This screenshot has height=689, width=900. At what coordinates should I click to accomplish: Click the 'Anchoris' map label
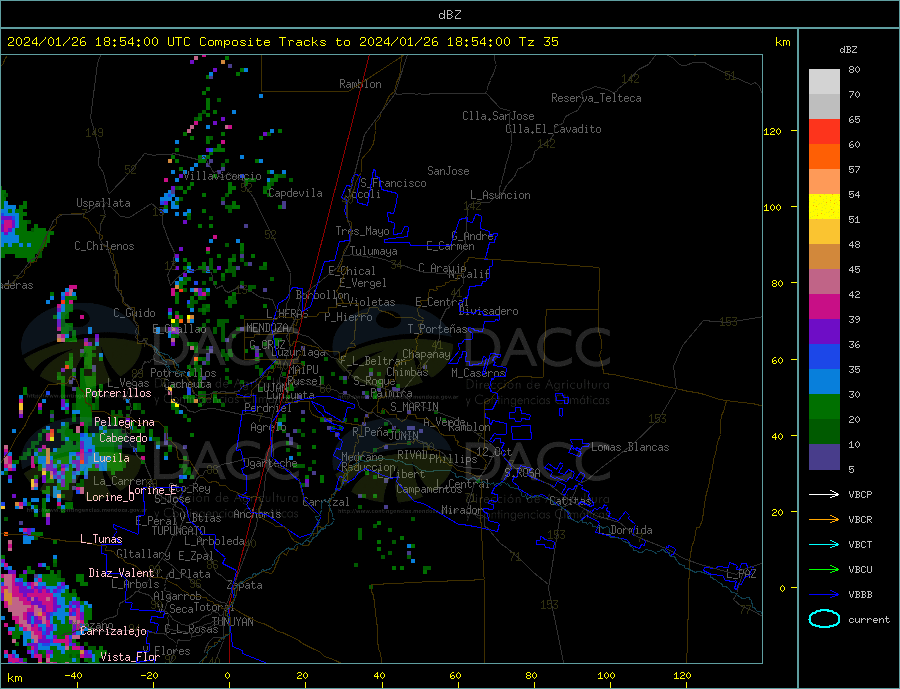tap(257, 514)
